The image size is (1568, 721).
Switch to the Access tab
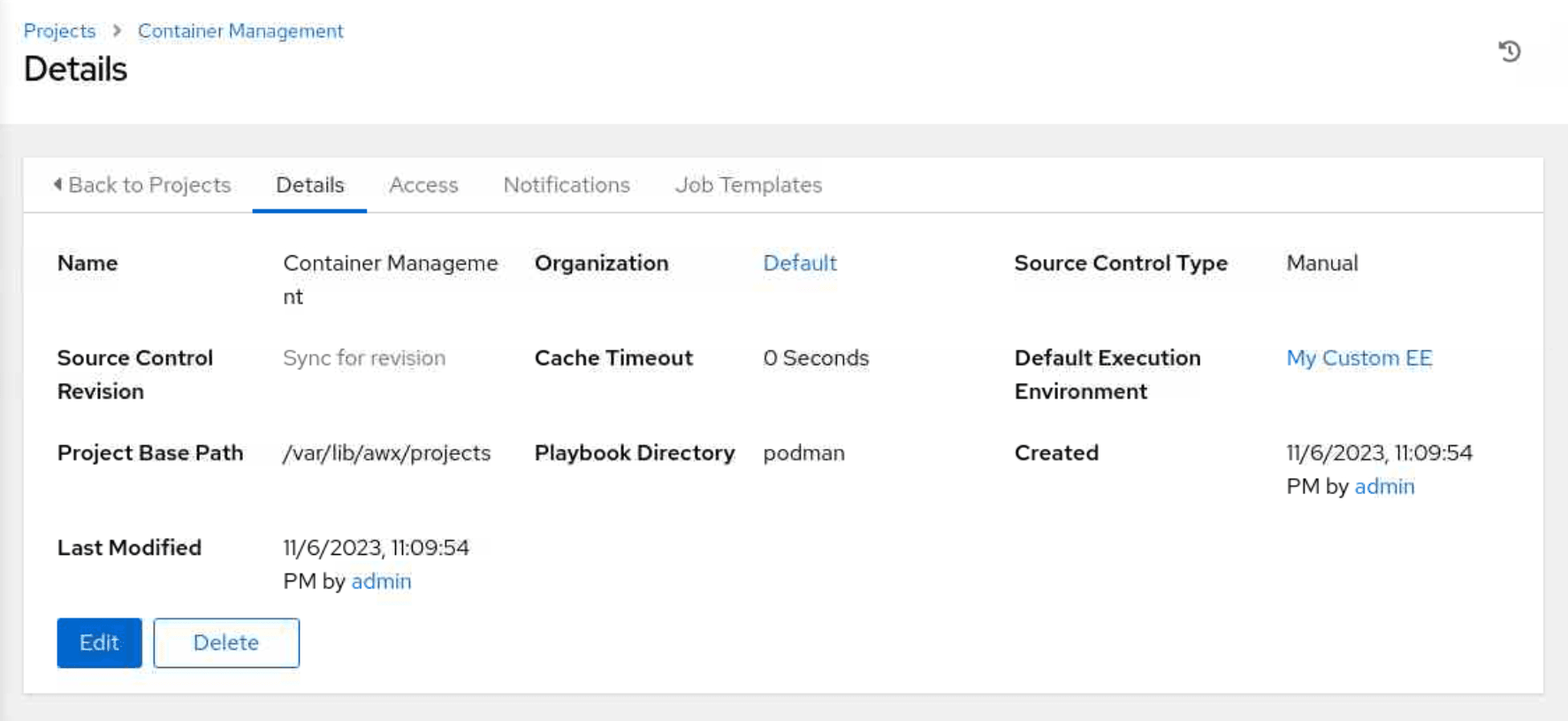tap(423, 185)
